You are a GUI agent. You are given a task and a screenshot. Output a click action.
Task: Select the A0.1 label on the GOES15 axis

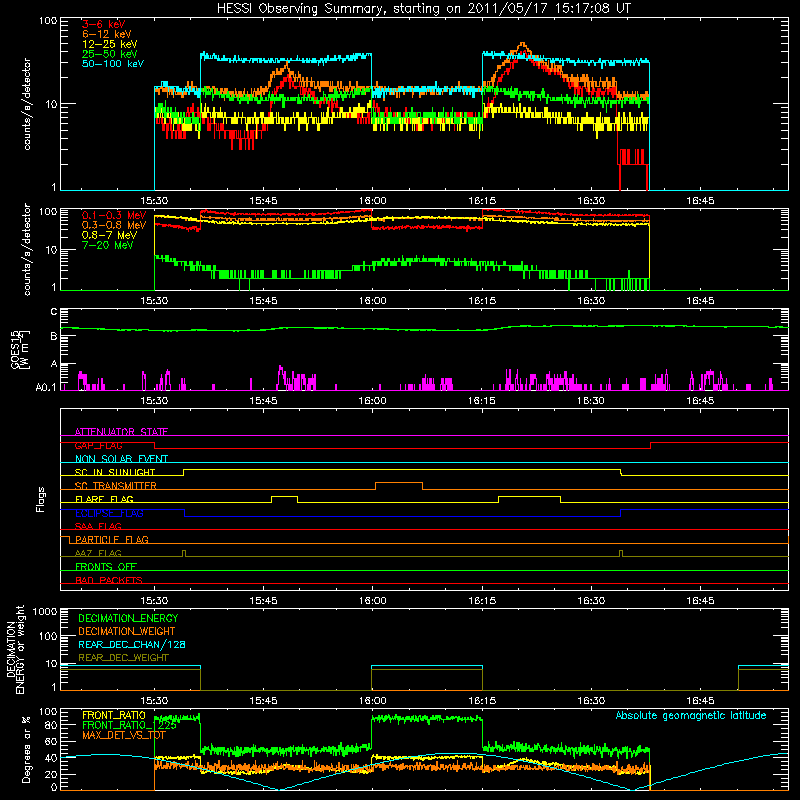tap(45, 387)
